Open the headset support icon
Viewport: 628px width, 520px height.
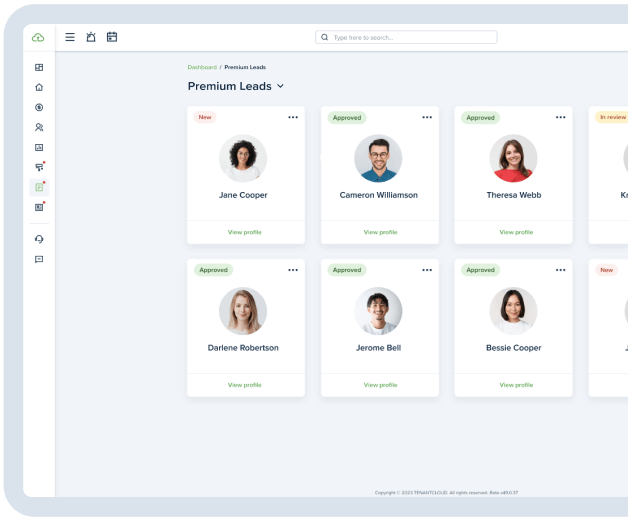(x=39, y=239)
